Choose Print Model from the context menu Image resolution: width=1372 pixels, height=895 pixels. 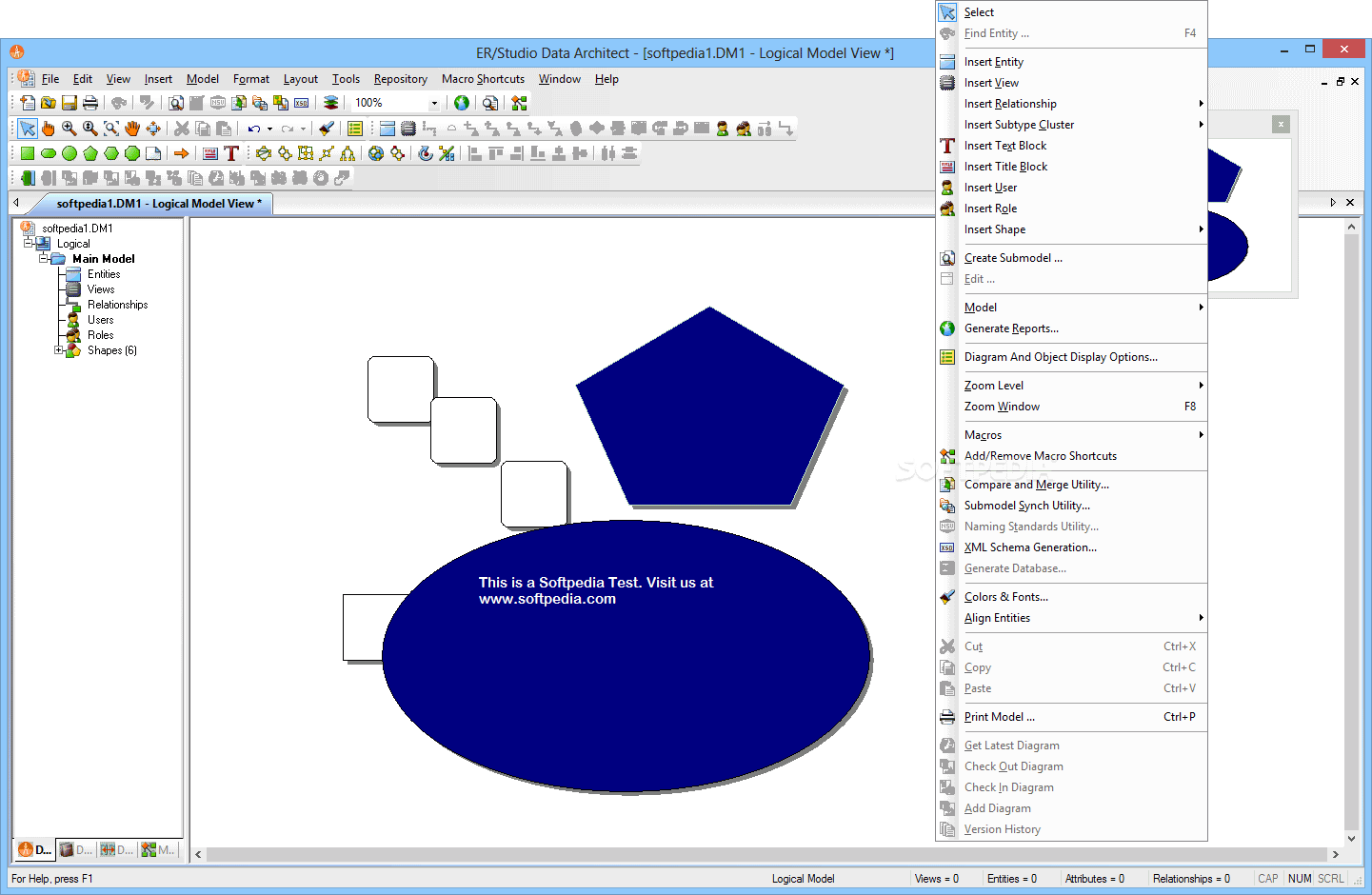1071,717
